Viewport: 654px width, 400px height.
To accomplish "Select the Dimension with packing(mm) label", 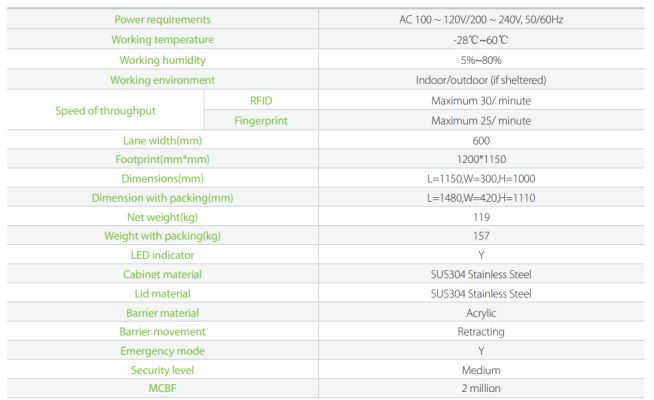I will point(162,198).
